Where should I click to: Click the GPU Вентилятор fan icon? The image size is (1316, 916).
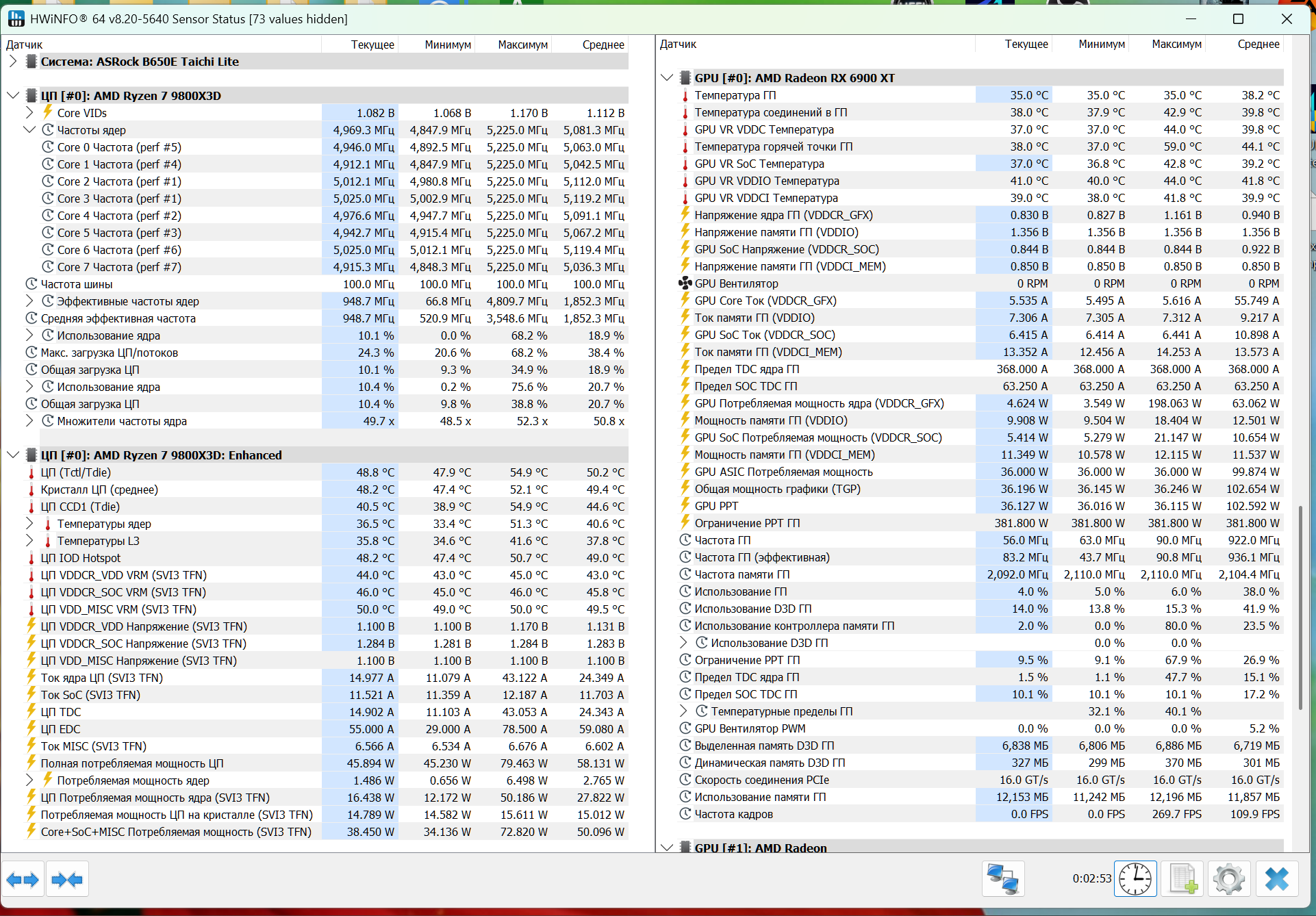tap(685, 283)
